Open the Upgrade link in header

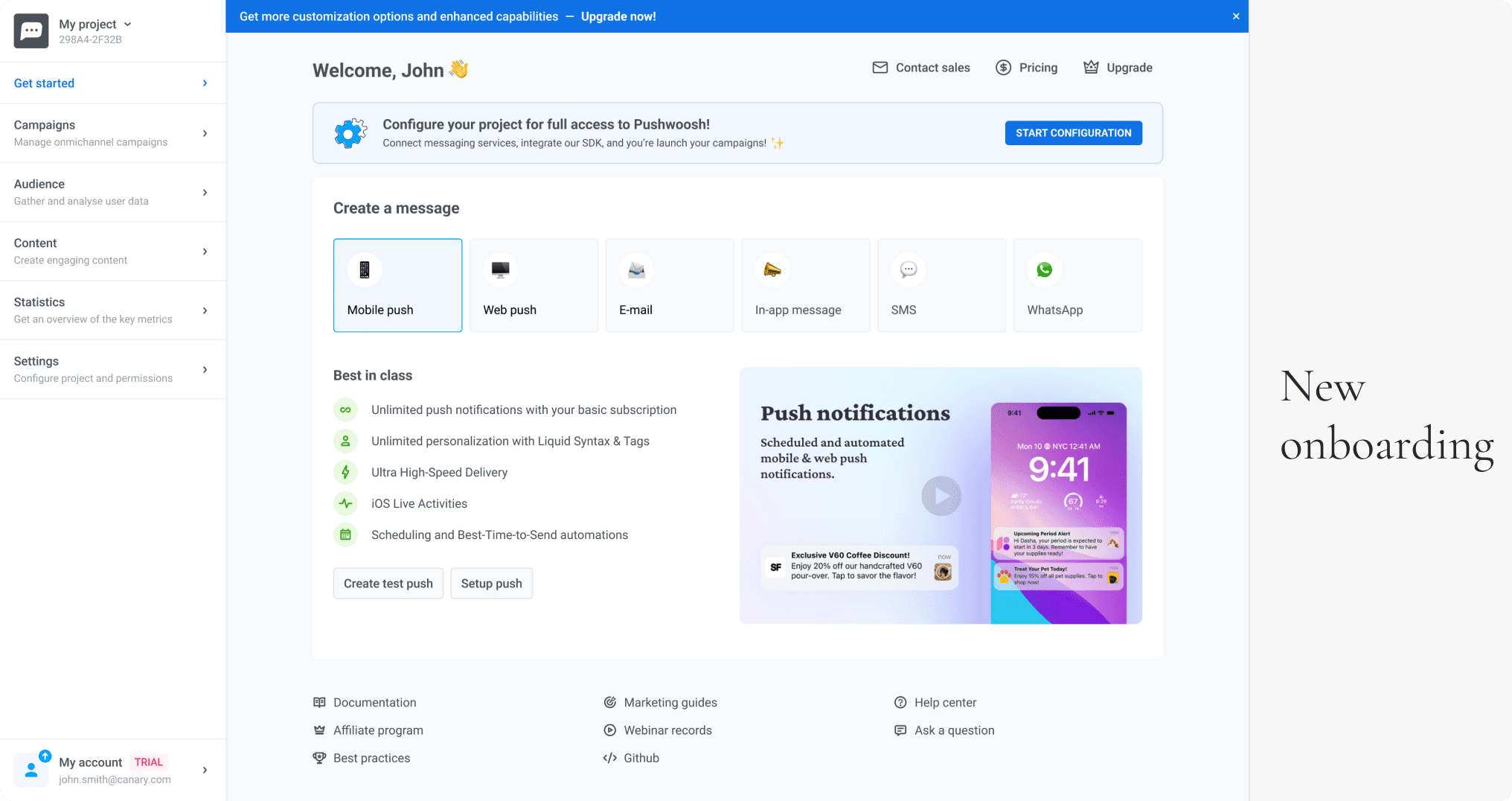pos(1118,68)
